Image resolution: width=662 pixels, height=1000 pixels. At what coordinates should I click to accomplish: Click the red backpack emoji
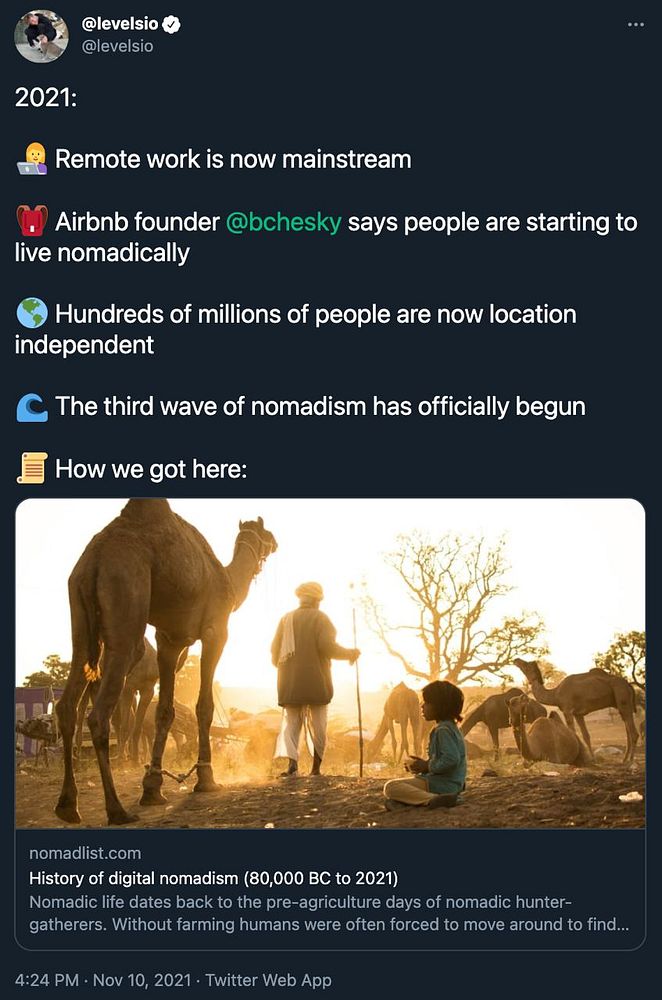coord(32,221)
